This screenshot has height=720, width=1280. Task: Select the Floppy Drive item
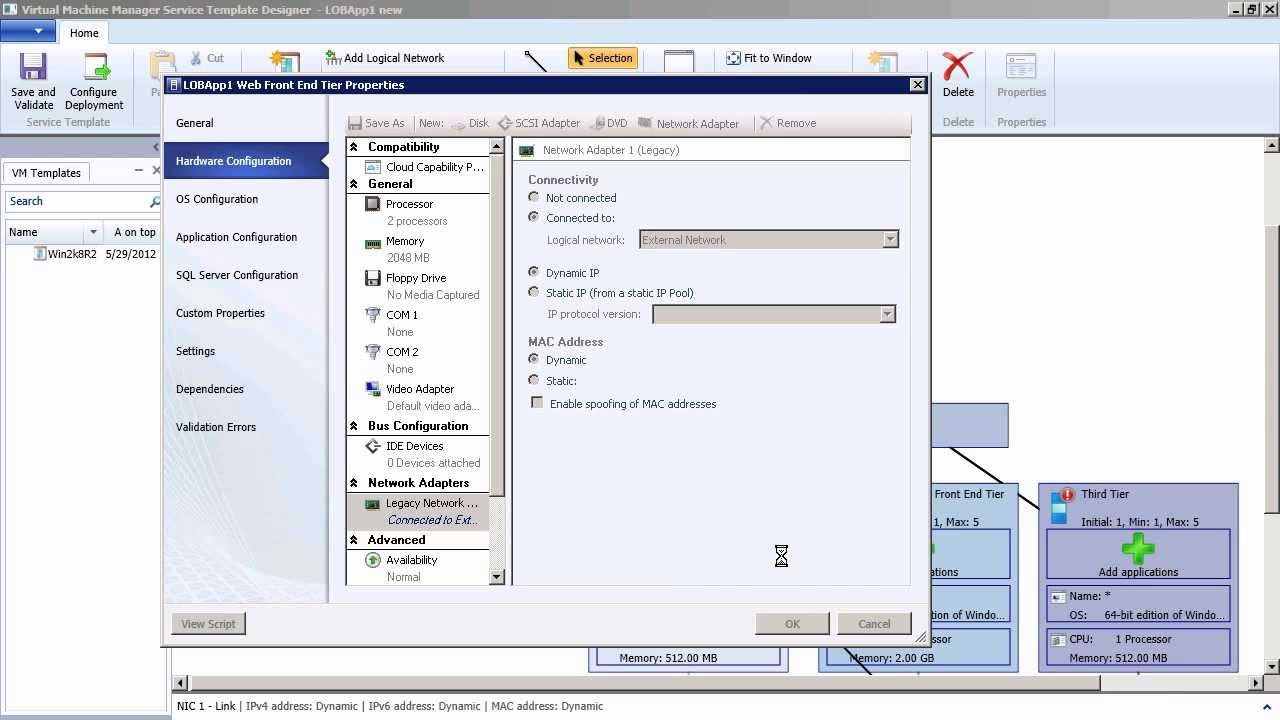(418, 286)
